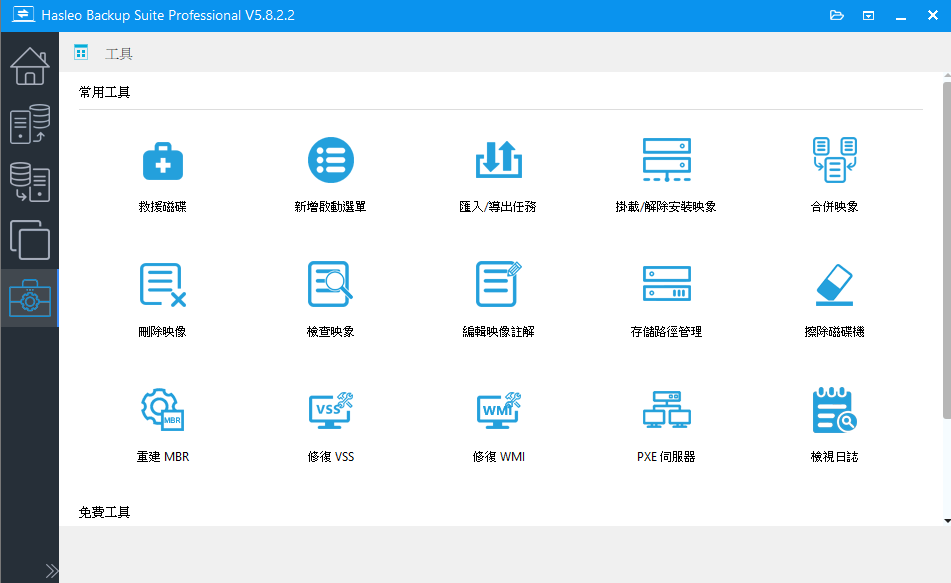This screenshot has height=583, width=951.
Task: Open 合併映象 merge image tool
Action: pyautogui.click(x=835, y=177)
